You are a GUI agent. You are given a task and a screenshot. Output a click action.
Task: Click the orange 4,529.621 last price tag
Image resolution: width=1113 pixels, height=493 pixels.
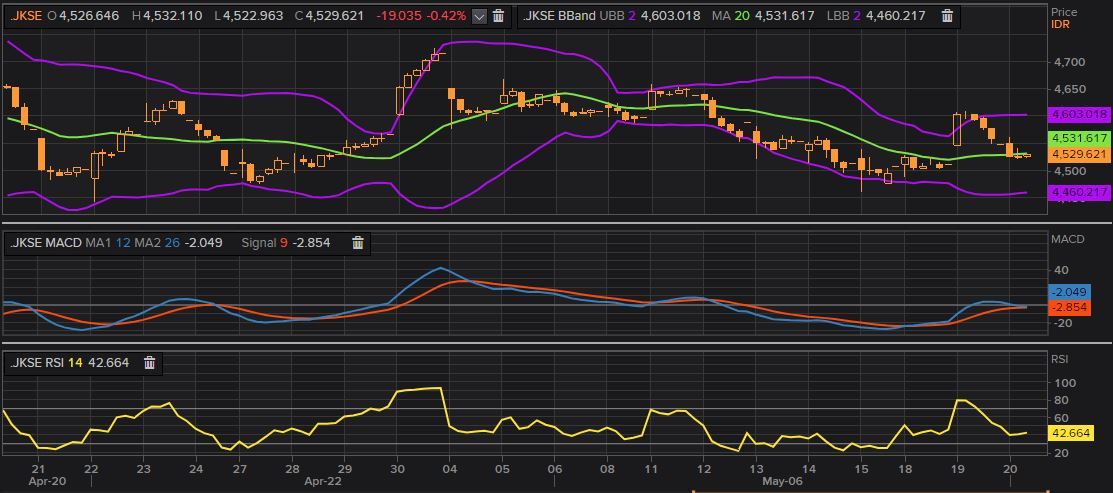(1080, 154)
